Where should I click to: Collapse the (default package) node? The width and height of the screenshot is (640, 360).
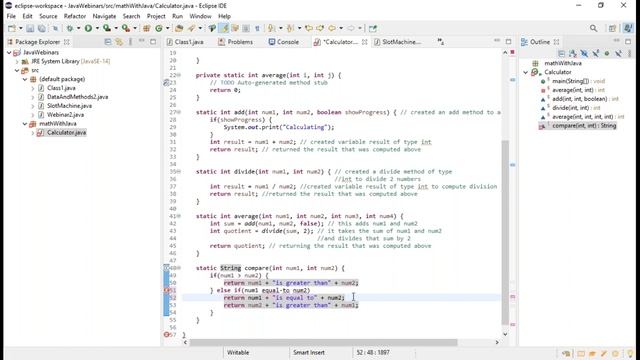(25, 79)
